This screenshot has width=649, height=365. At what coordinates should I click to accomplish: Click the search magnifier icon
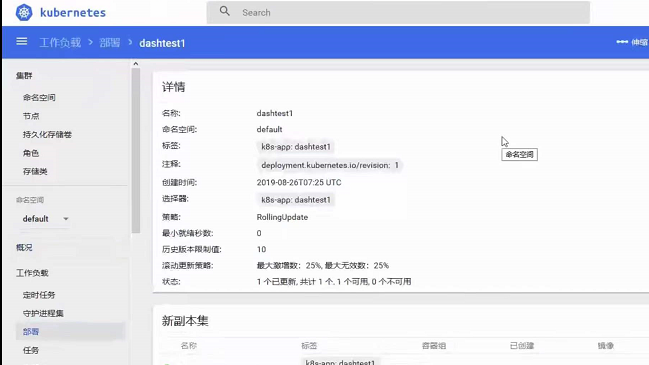click(225, 11)
